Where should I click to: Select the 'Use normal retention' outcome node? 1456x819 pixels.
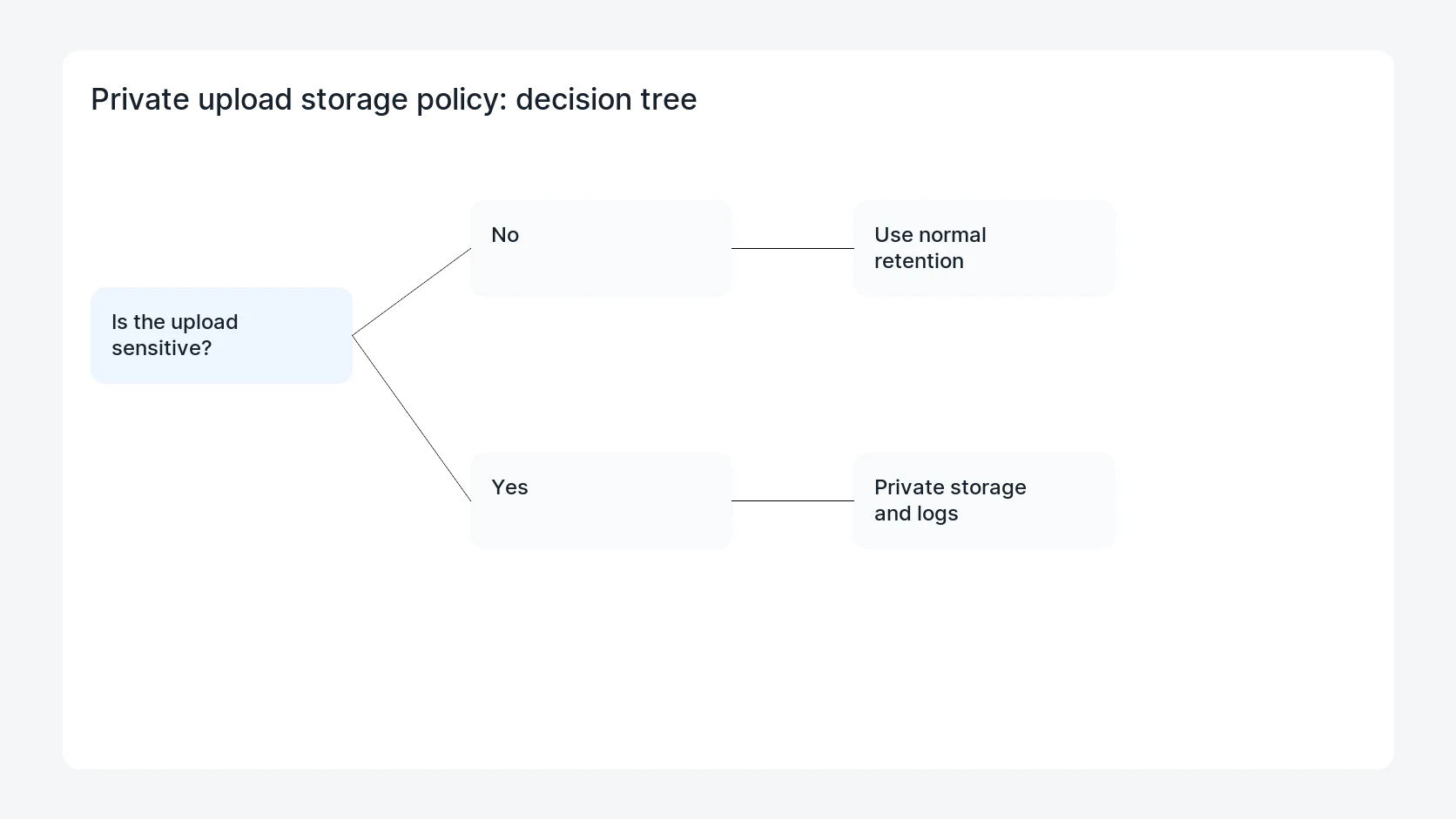pos(984,248)
